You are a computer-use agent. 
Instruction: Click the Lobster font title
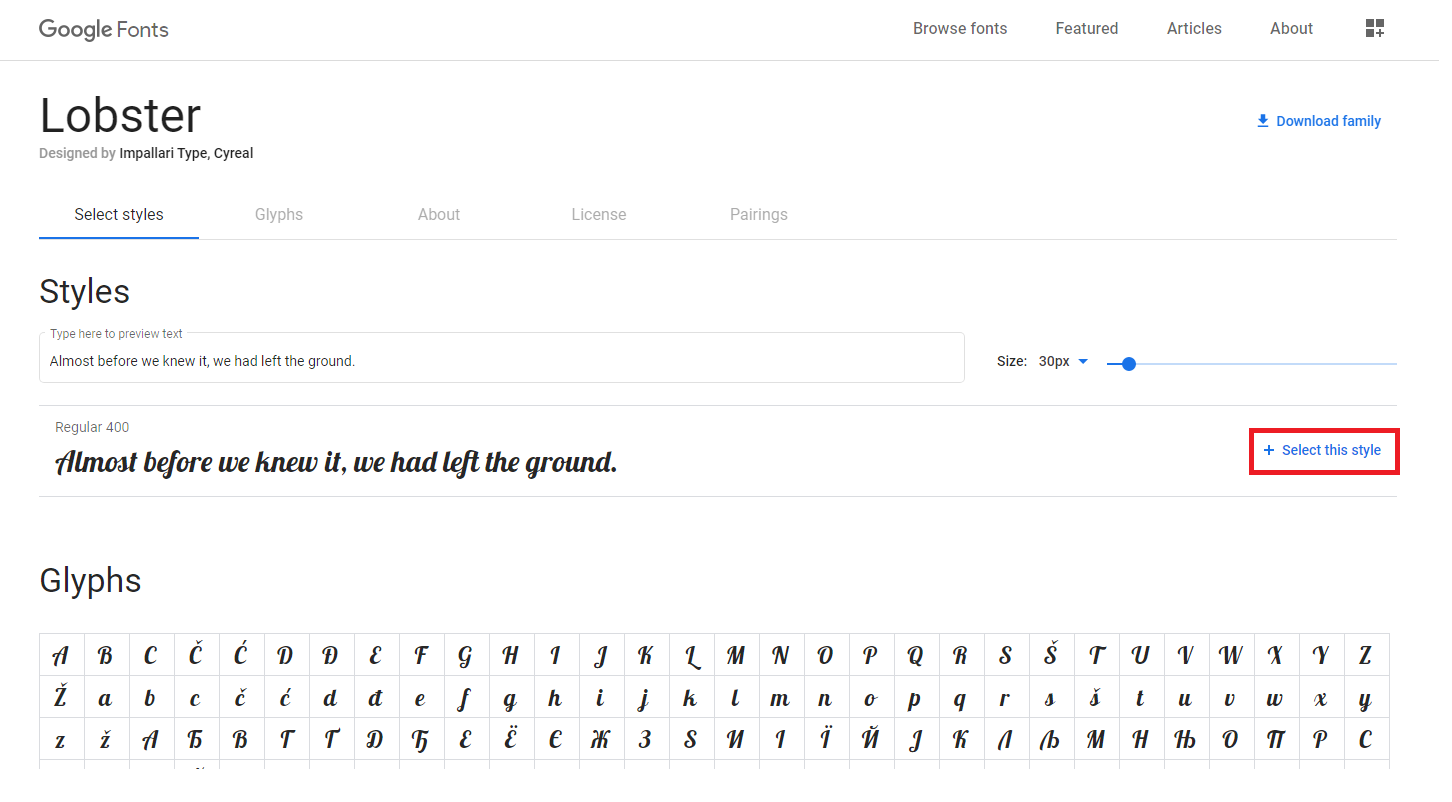120,115
